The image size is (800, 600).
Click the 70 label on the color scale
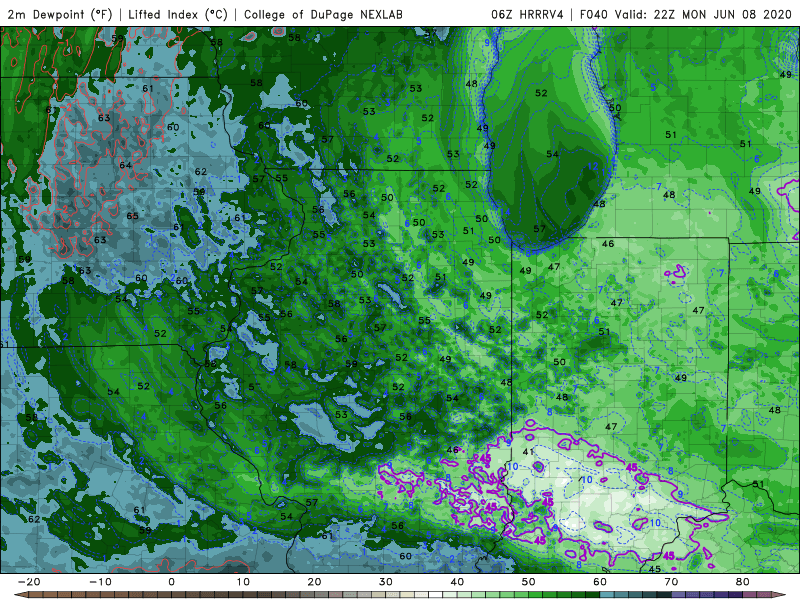point(671,582)
